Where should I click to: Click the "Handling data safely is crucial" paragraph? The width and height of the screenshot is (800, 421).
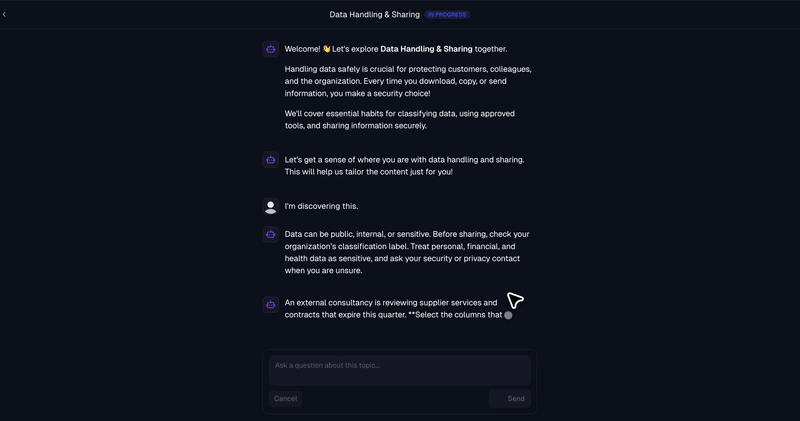[x=408, y=81]
